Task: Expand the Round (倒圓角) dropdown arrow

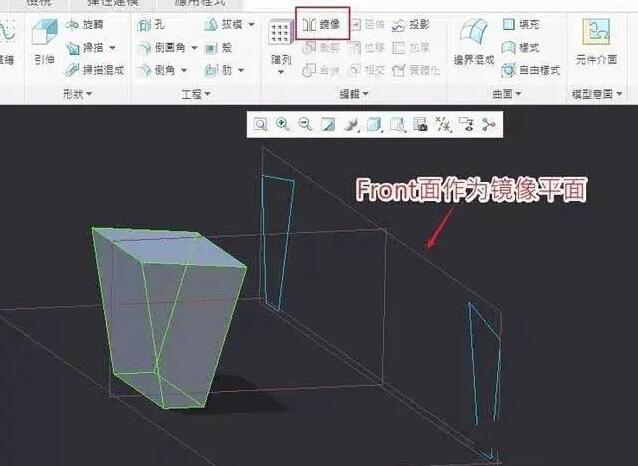Action: (194, 48)
